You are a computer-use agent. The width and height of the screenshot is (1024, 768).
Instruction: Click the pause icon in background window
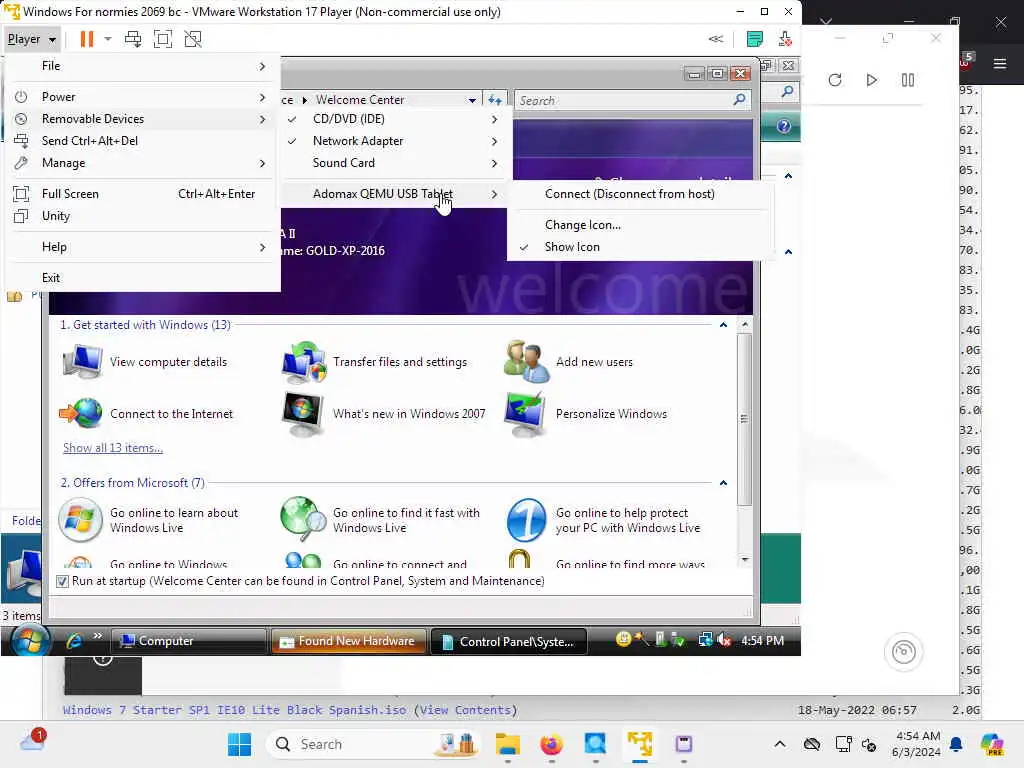908,80
